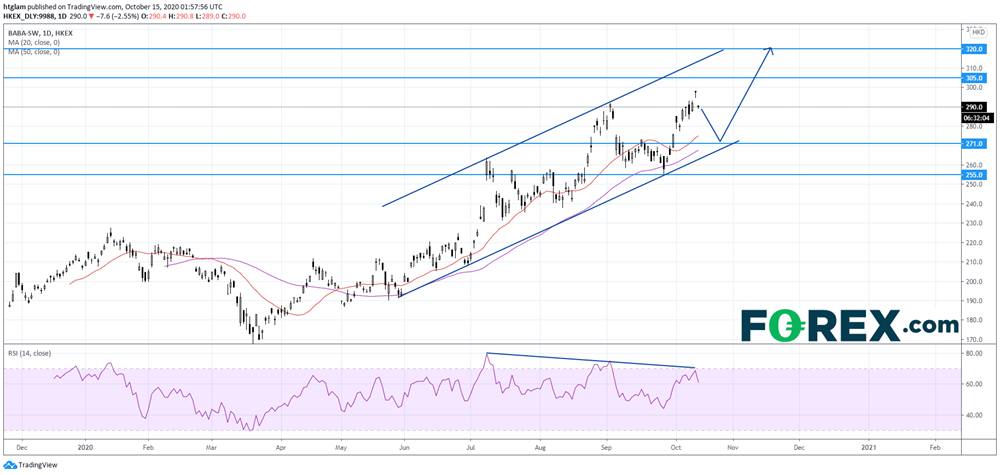1000x475 pixels.
Task: Click the MA (50, close, 0) indicator legend
Action: coord(35,51)
